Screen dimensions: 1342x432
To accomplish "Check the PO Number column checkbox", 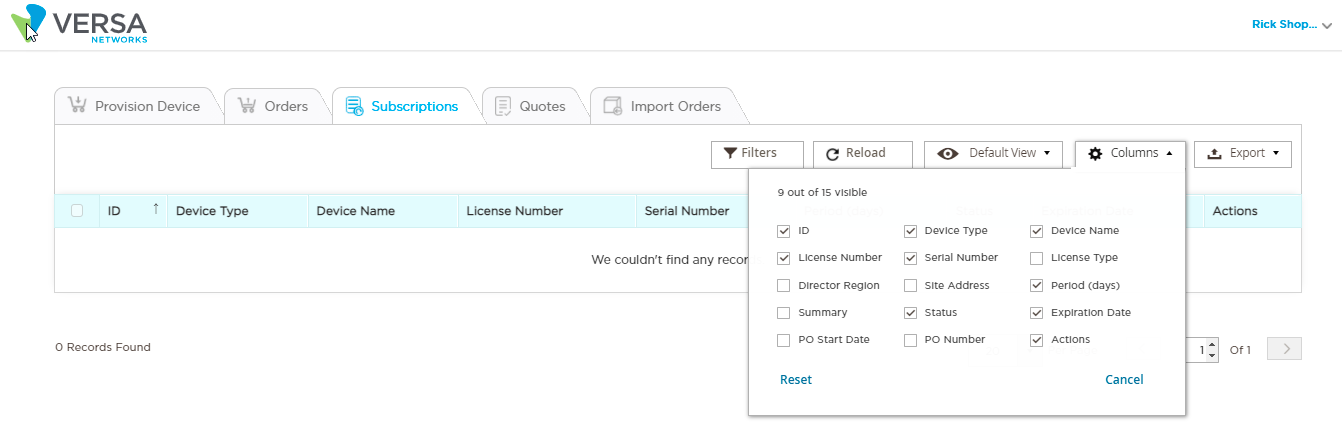I will 910,340.
